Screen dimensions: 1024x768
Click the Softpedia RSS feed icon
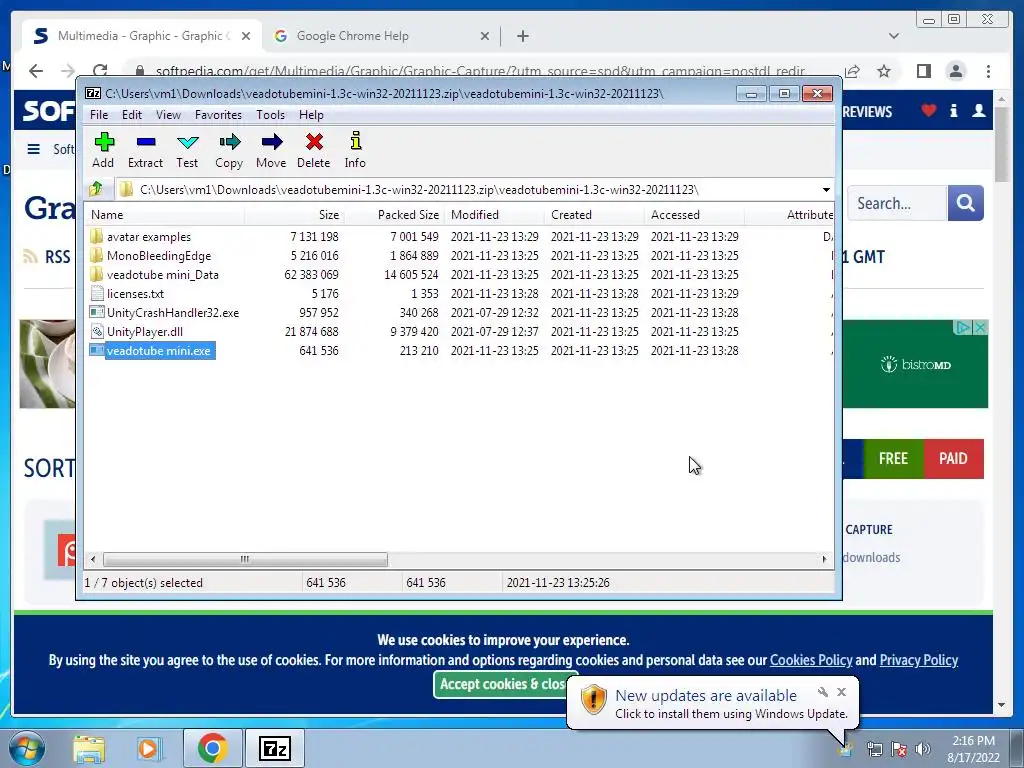tap(31, 257)
